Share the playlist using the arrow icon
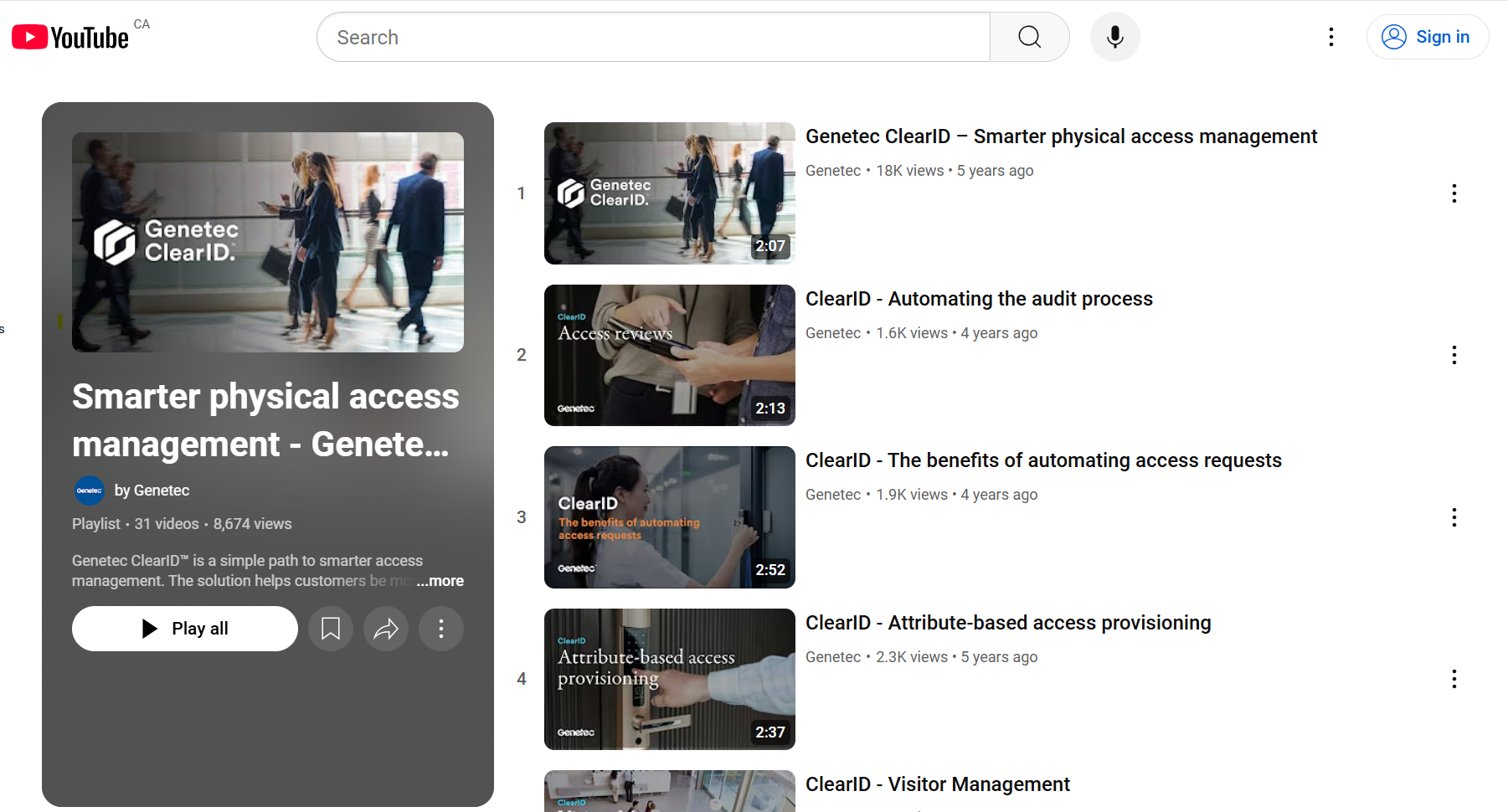 point(386,629)
